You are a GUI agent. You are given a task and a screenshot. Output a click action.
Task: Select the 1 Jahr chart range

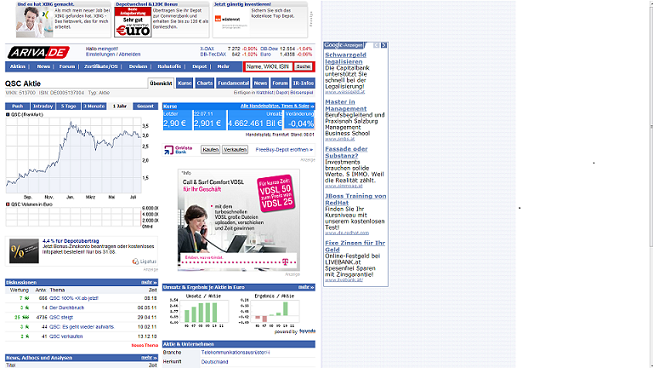120,106
